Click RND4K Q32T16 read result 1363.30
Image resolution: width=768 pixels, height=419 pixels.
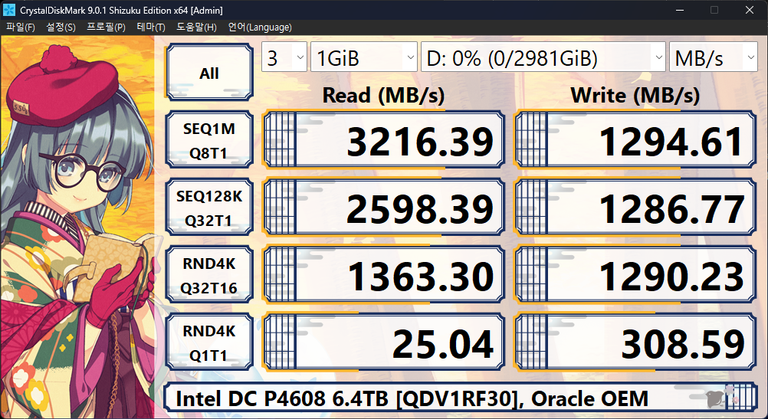(384, 275)
